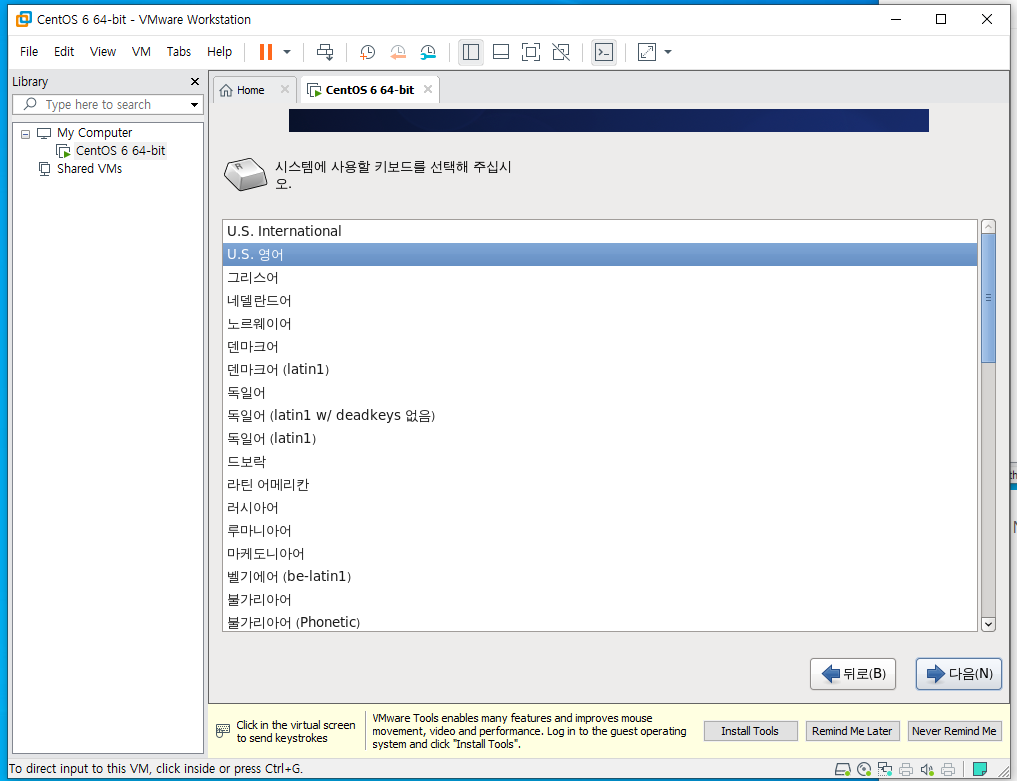Select the 그리스어 keyboard row
Image resolution: width=1017 pixels, height=781 pixels.
tap(599, 278)
